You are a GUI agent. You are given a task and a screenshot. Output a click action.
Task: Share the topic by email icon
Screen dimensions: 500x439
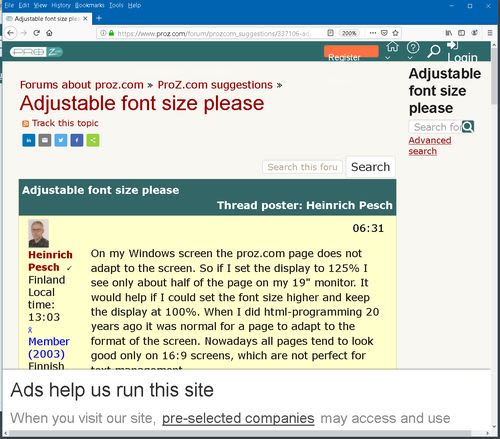pyautogui.click(x=45, y=140)
